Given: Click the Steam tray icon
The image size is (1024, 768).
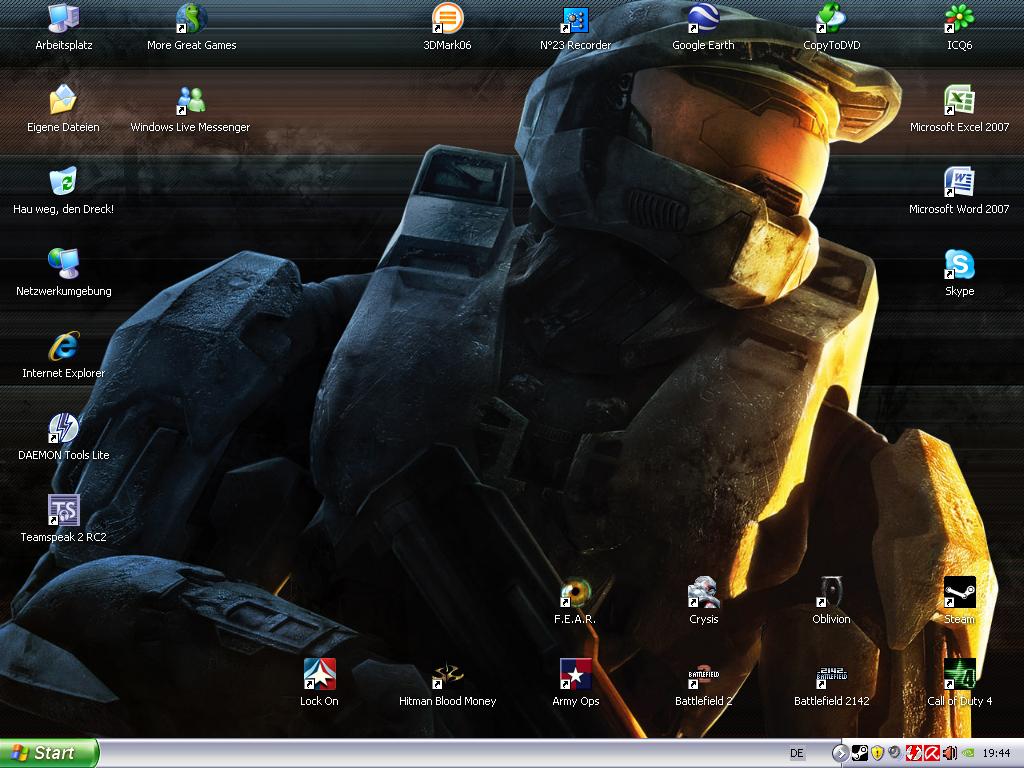Looking at the screenshot, I should [x=859, y=753].
